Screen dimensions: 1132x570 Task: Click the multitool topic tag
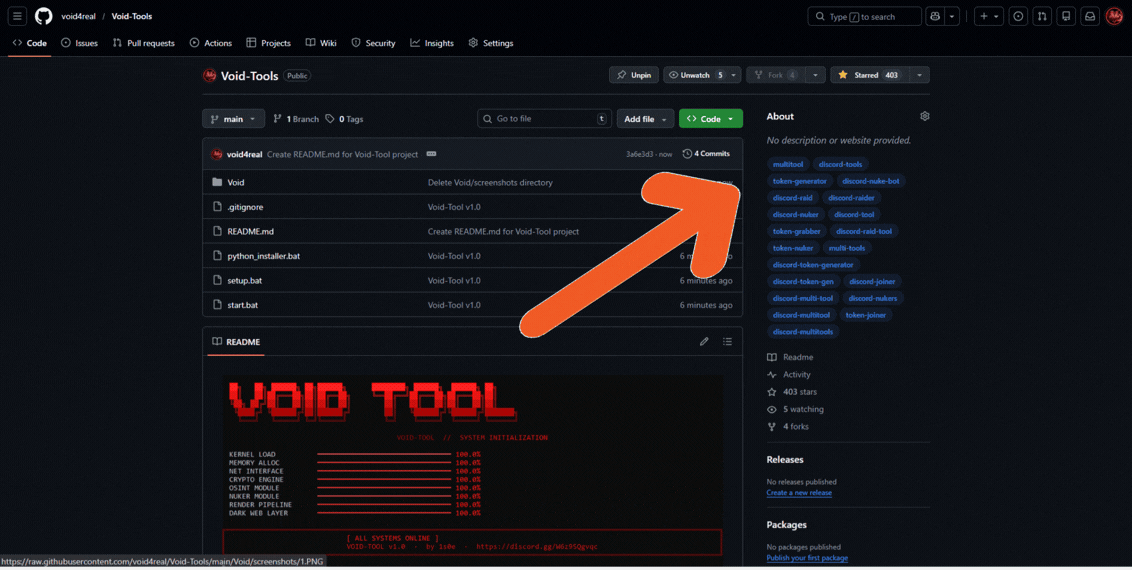(x=788, y=165)
